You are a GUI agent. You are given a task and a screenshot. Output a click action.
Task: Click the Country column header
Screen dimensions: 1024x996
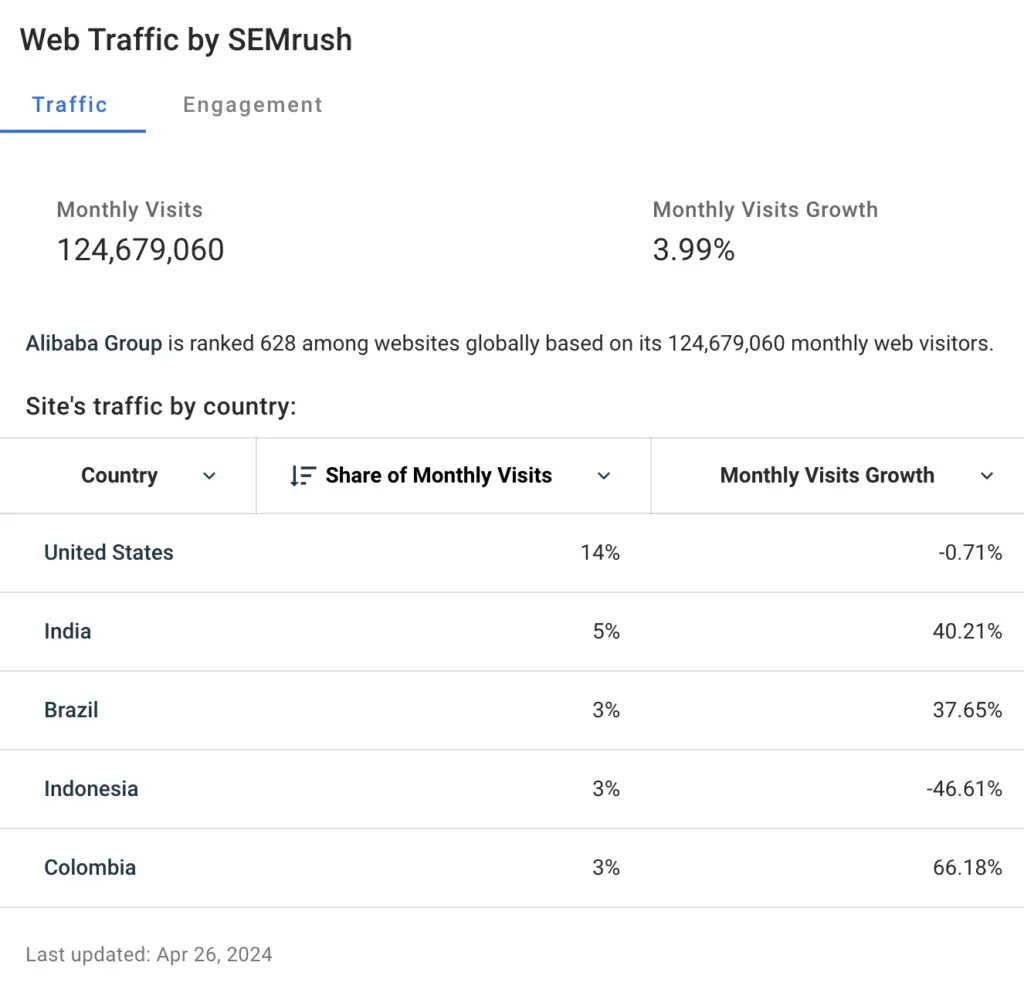coord(119,476)
